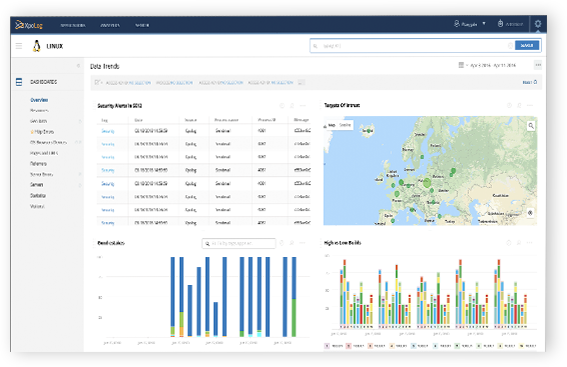Click the Date column header in alerts table
The image size is (567, 367).
coord(138,120)
